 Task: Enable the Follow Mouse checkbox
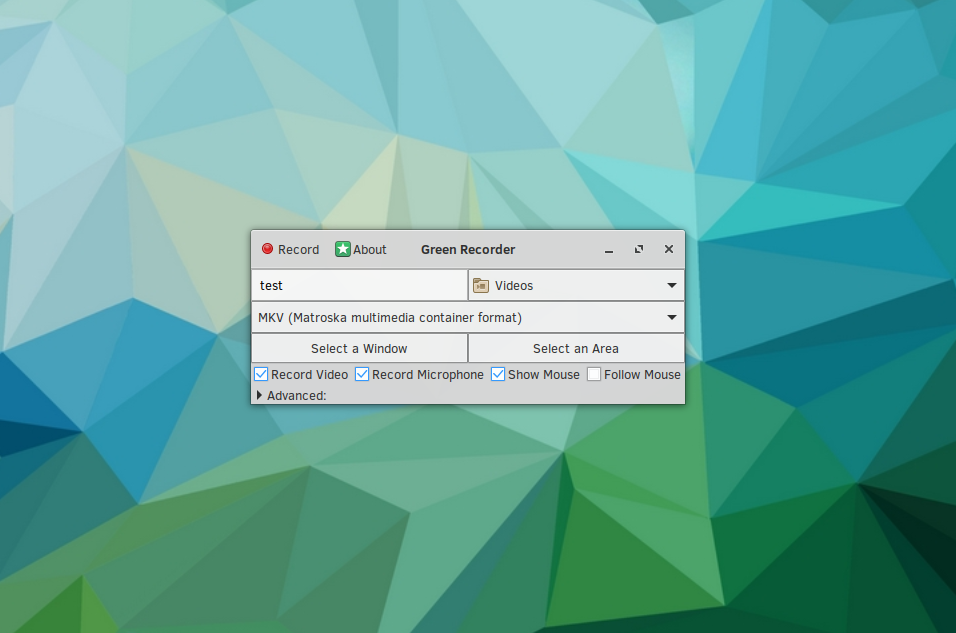click(594, 374)
